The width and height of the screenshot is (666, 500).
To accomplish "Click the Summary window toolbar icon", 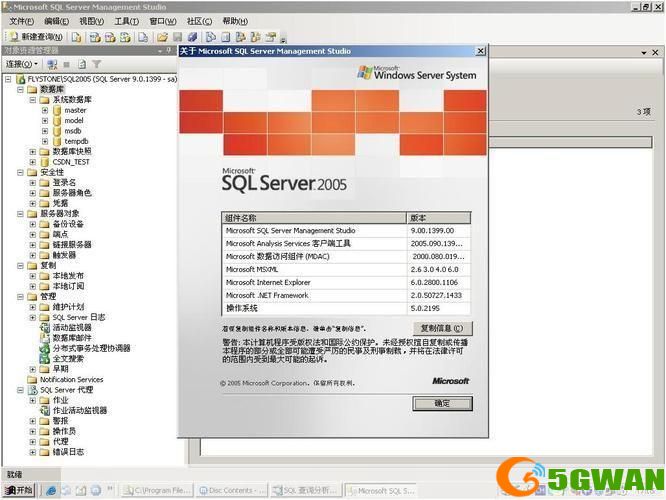I will [226, 37].
